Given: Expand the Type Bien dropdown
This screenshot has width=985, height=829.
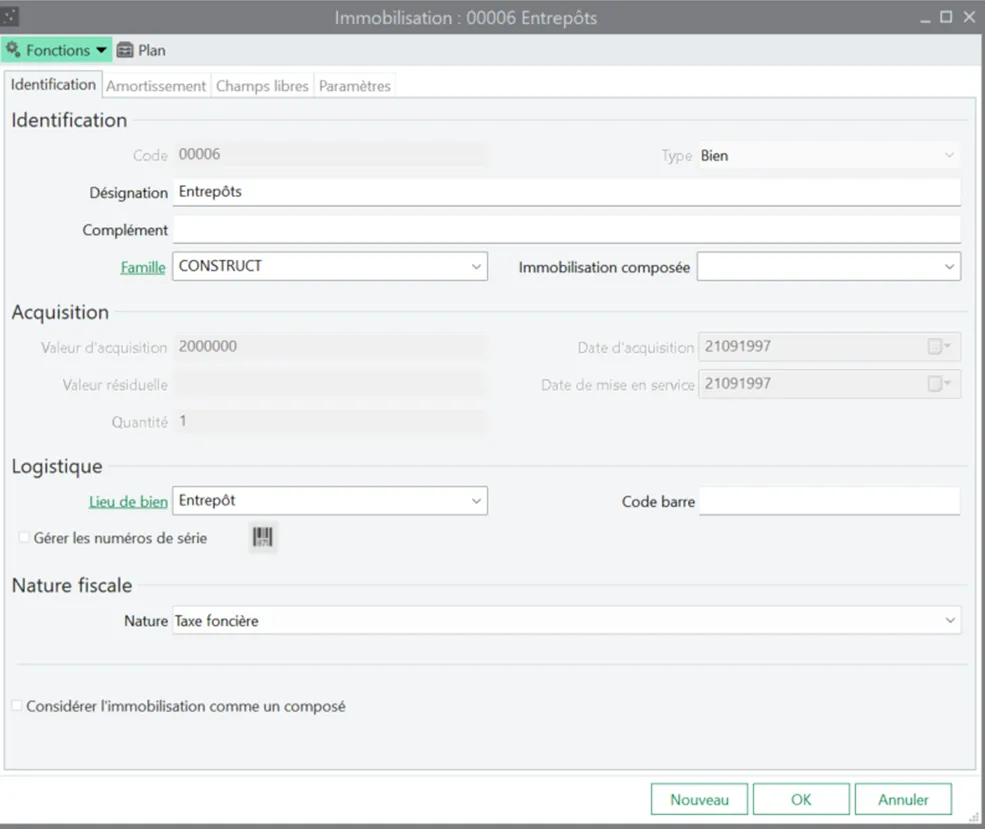Looking at the screenshot, I should (x=949, y=155).
